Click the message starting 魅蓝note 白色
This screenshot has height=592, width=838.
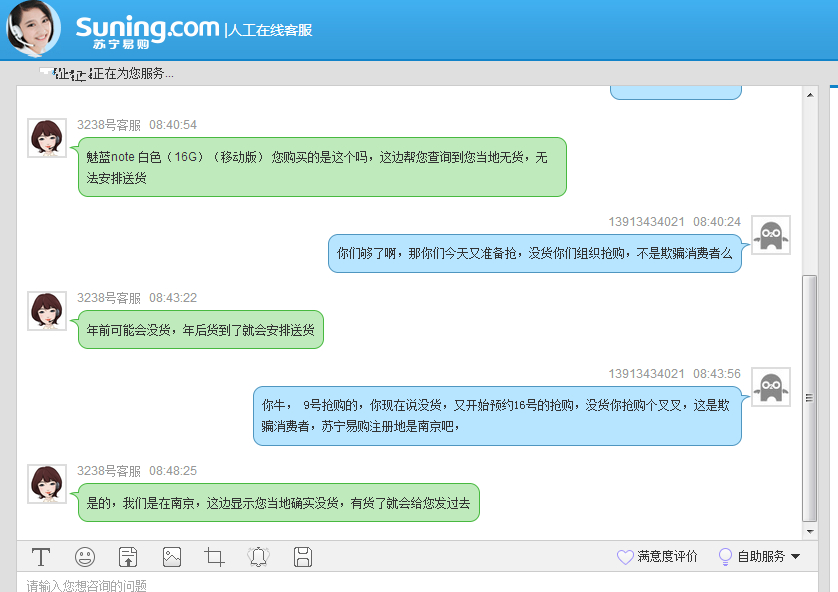click(x=322, y=167)
